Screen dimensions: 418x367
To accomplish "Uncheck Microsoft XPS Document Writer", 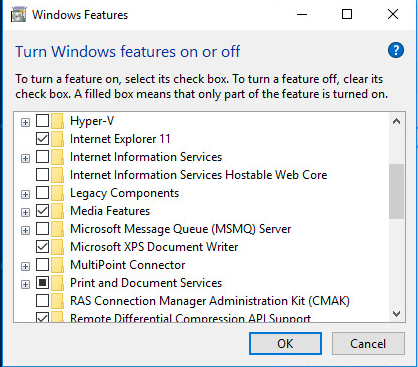I will point(42,247).
